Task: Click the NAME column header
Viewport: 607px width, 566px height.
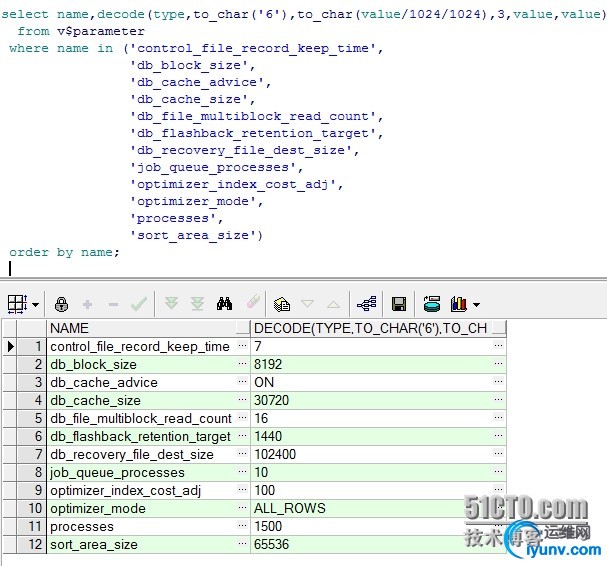Action: (x=148, y=328)
